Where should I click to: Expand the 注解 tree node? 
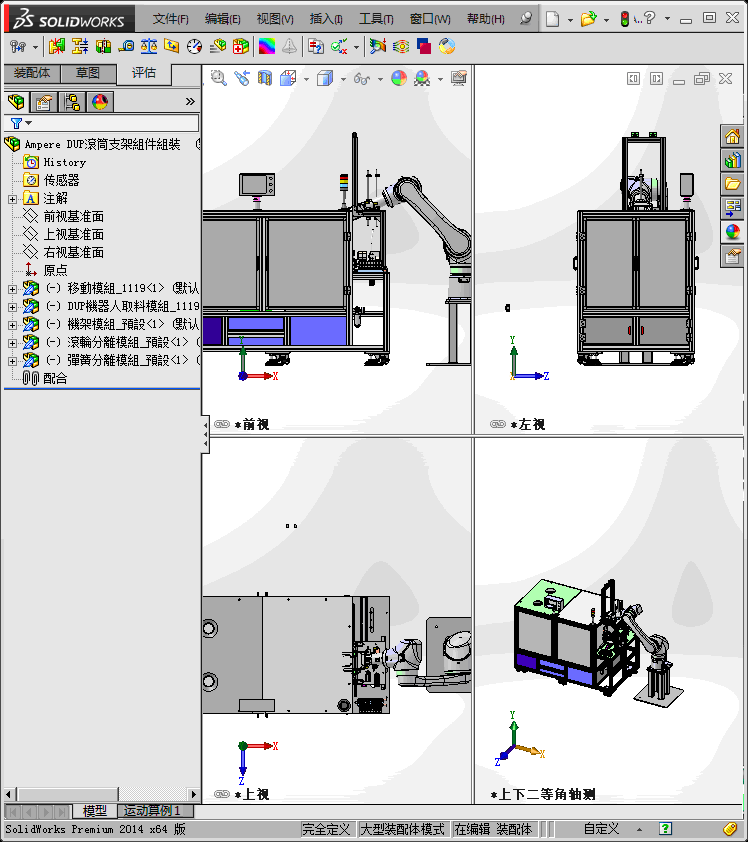tap(12, 199)
